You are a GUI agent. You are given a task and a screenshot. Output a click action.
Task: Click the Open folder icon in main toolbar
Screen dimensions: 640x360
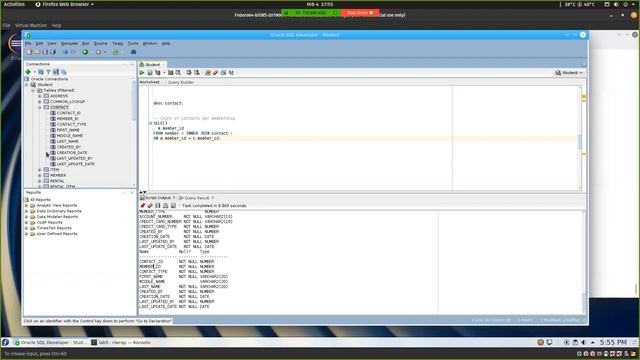point(38,52)
